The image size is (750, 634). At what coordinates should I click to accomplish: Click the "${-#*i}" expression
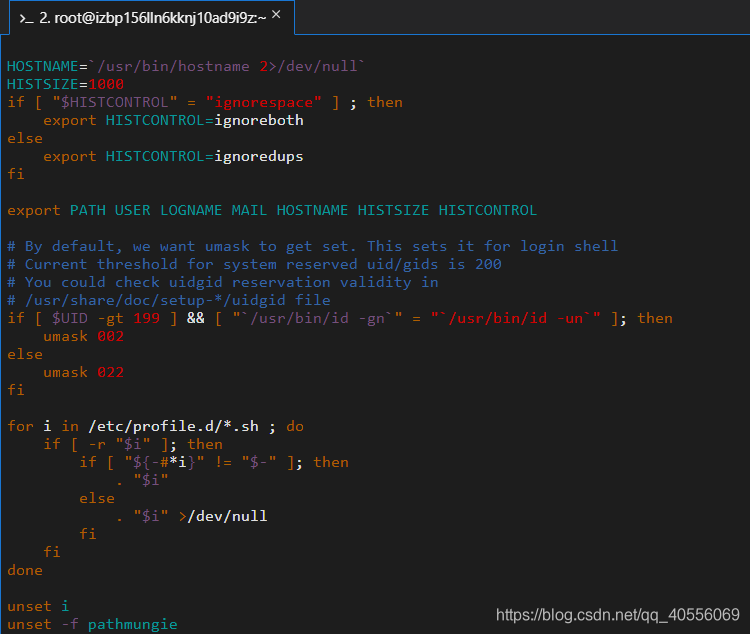point(164,462)
